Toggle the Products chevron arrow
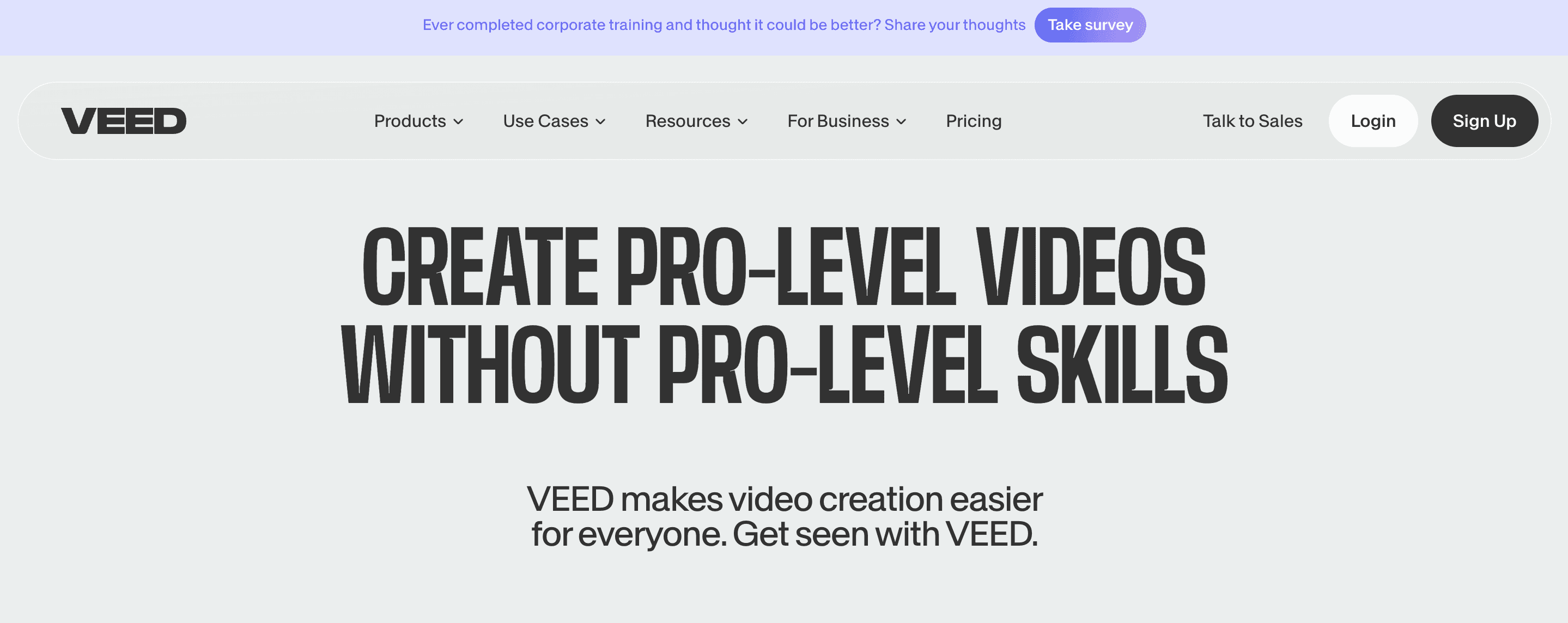The height and width of the screenshot is (623, 1568). pyautogui.click(x=460, y=121)
